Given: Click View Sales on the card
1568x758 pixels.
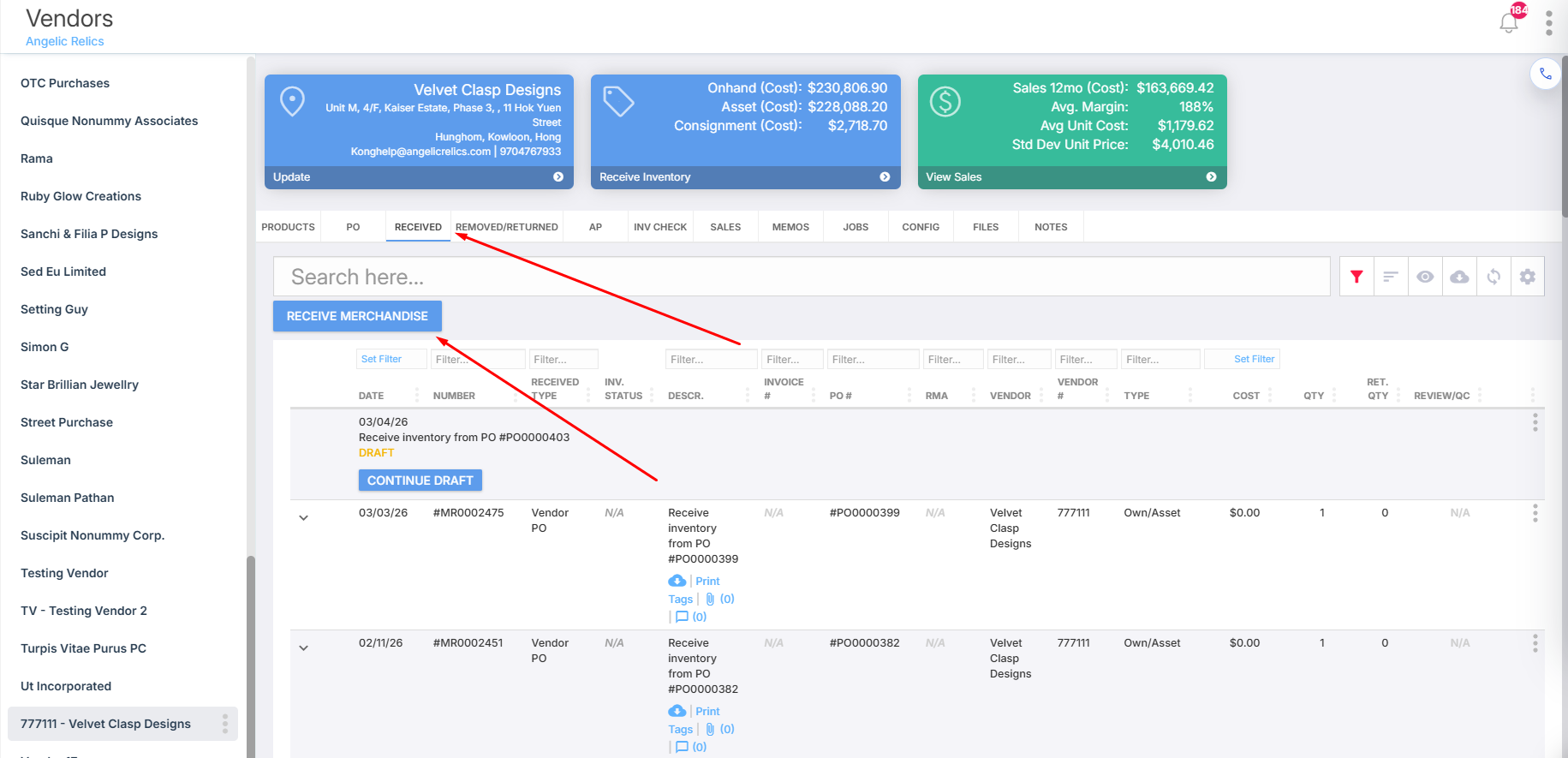Looking at the screenshot, I should pos(954,177).
